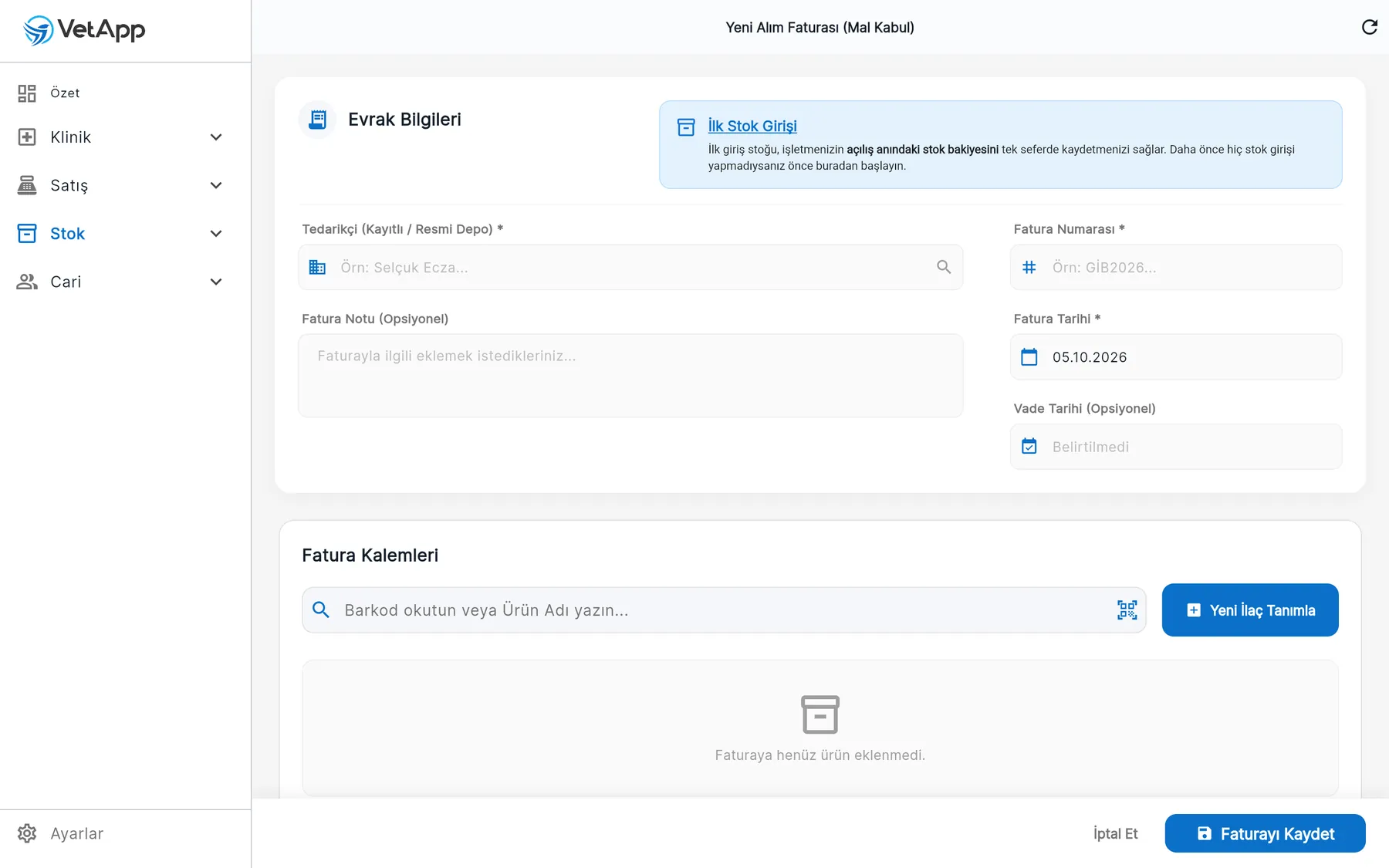Screen dimensions: 1389x868
Task: Click the Klinik plus-box icon
Action: coord(27,137)
